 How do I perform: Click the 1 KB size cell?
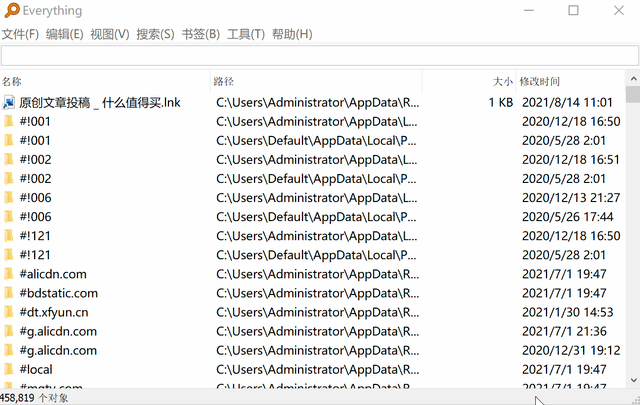(501, 102)
